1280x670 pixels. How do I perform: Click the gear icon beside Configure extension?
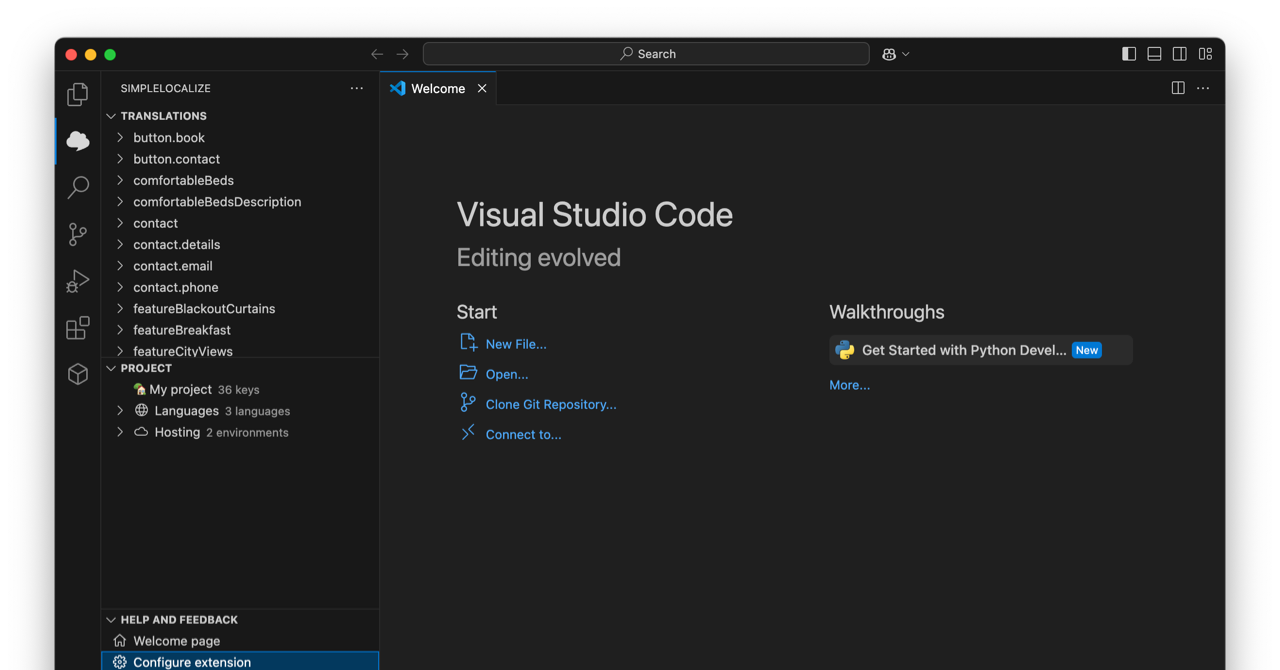120,662
